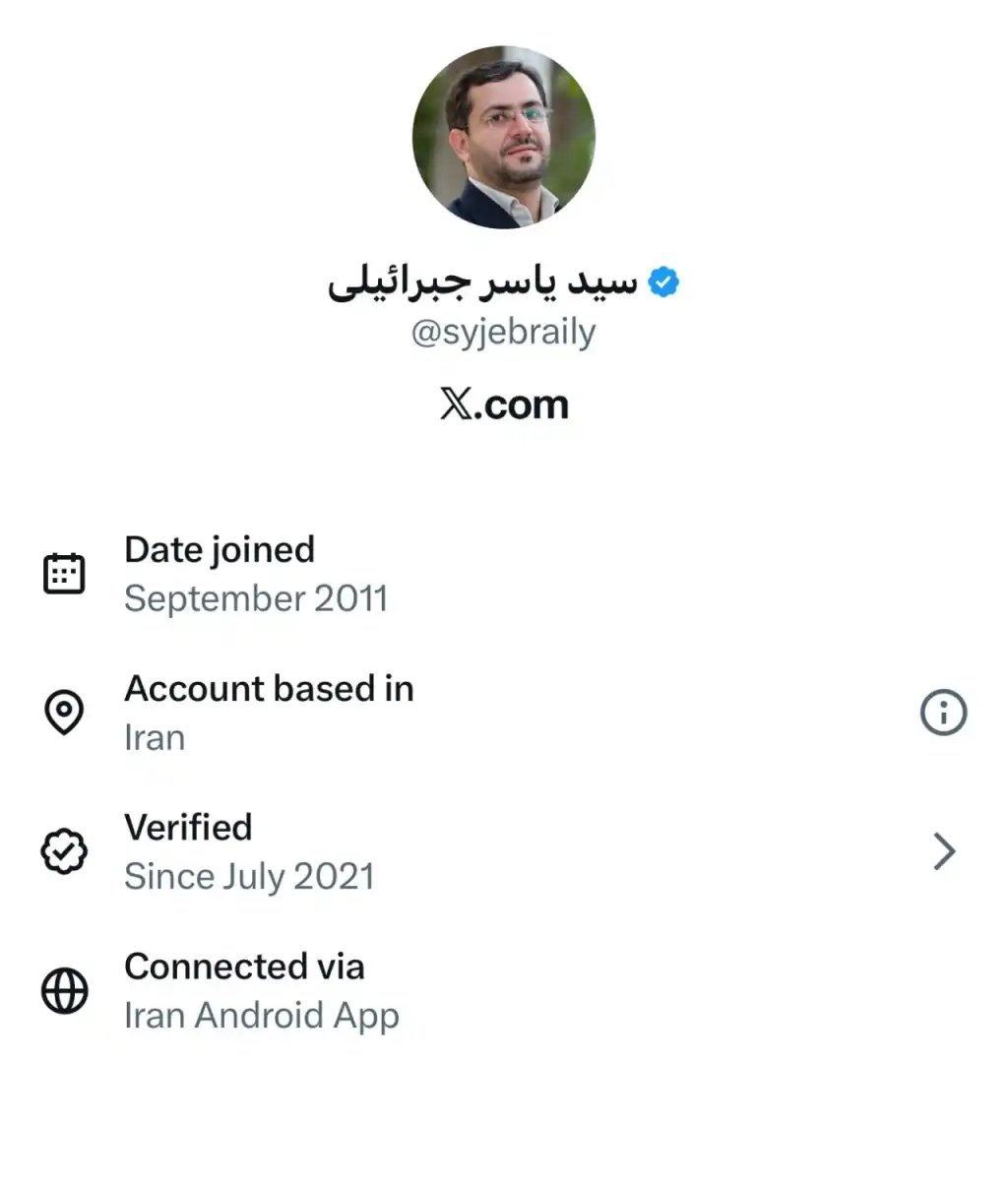
Task: Click the globe icon beside Connected via
Action: pyautogui.click(x=62, y=991)
